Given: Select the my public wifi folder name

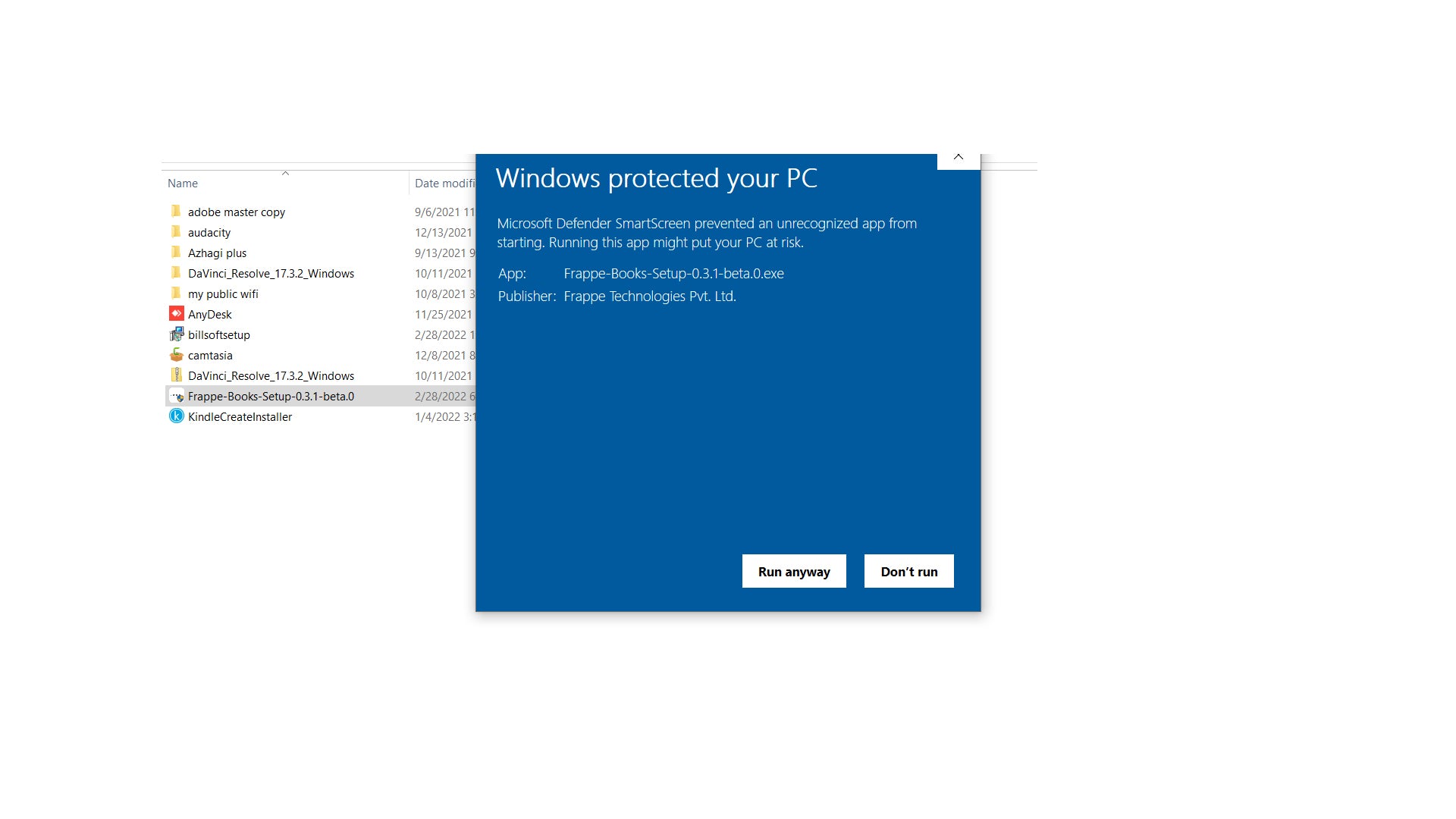Looking at the screenshot, I should click(x=223, y=294).
